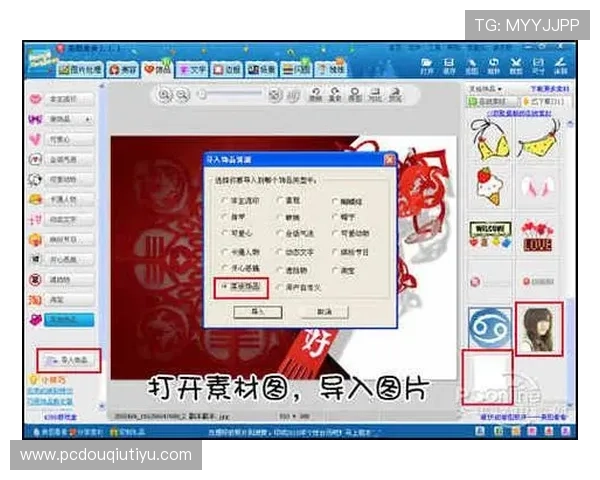This screenshot has width=600, height=480.
Task: Switch to the 文字 tab
Action: [192, 70]
